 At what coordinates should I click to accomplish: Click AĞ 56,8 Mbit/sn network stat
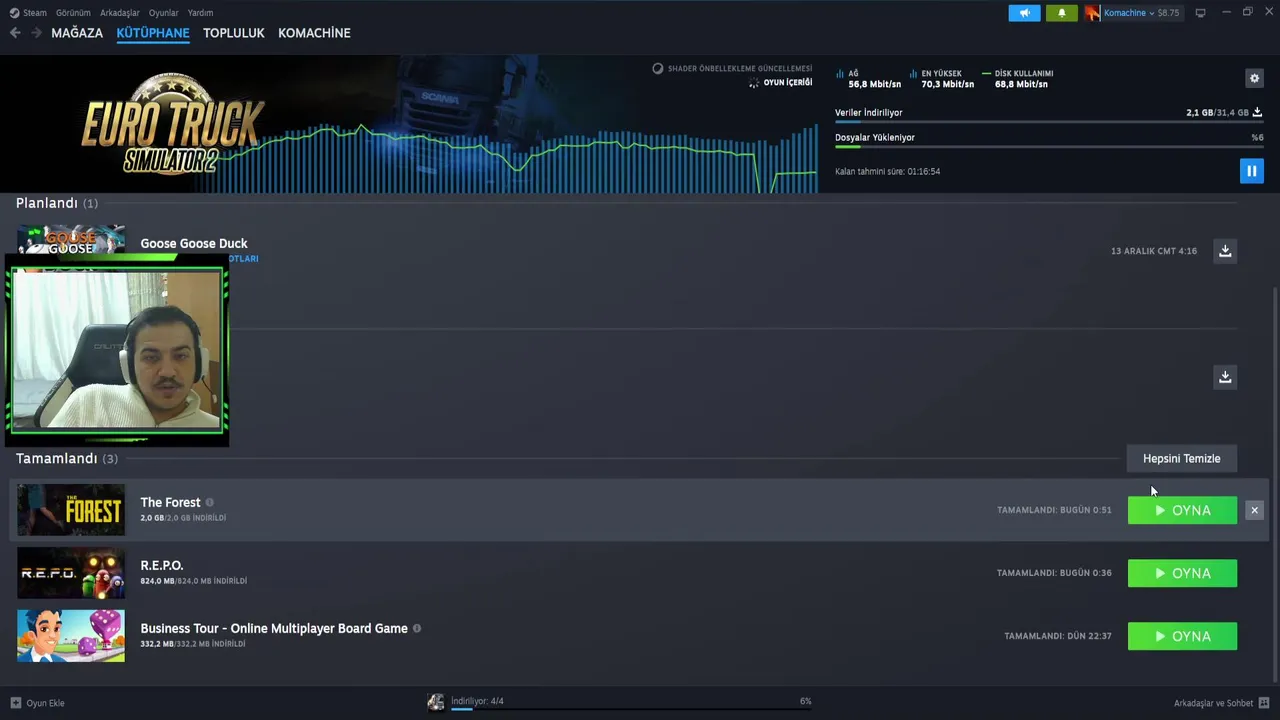(x=868, y=79)
